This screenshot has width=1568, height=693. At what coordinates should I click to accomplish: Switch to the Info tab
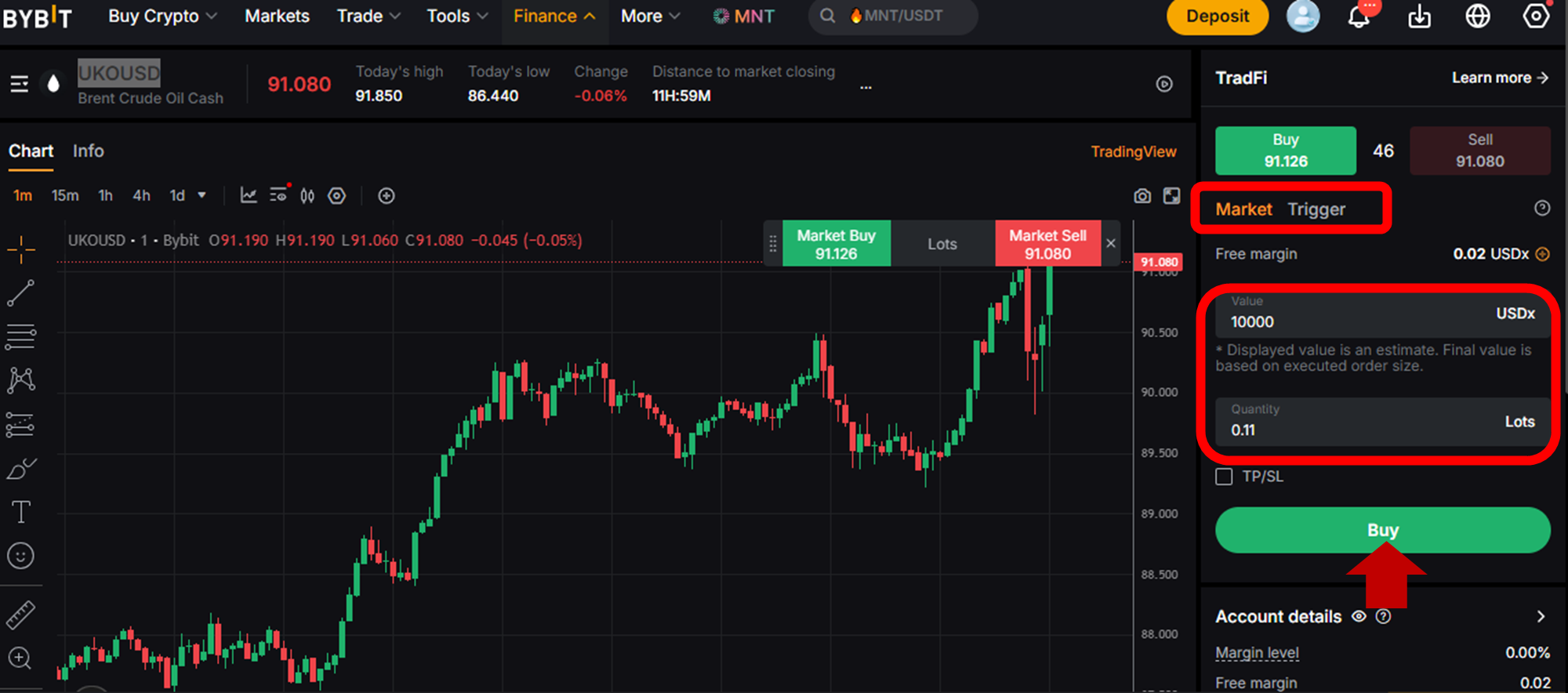(89, 151)
